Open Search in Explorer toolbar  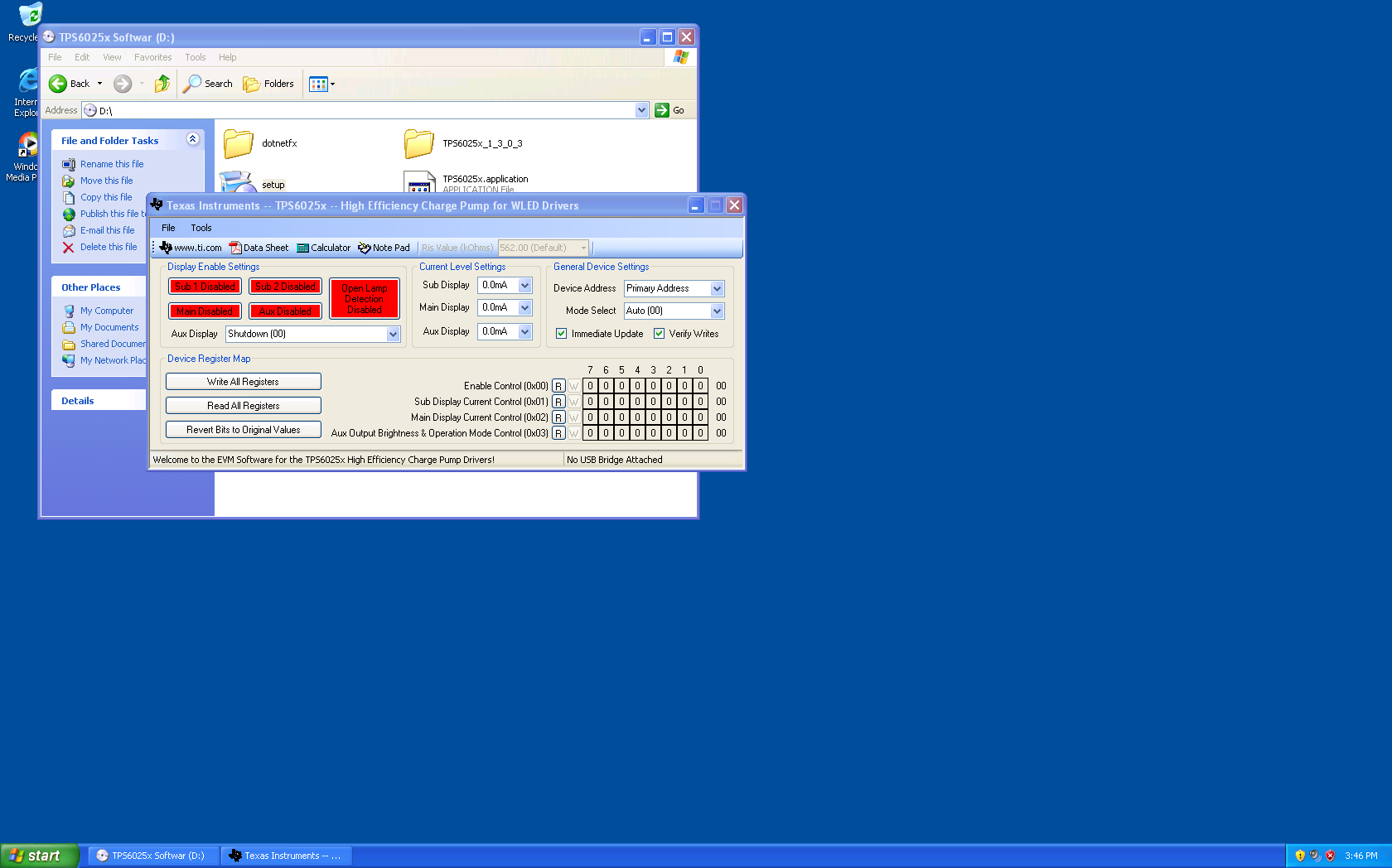(208, 84)
